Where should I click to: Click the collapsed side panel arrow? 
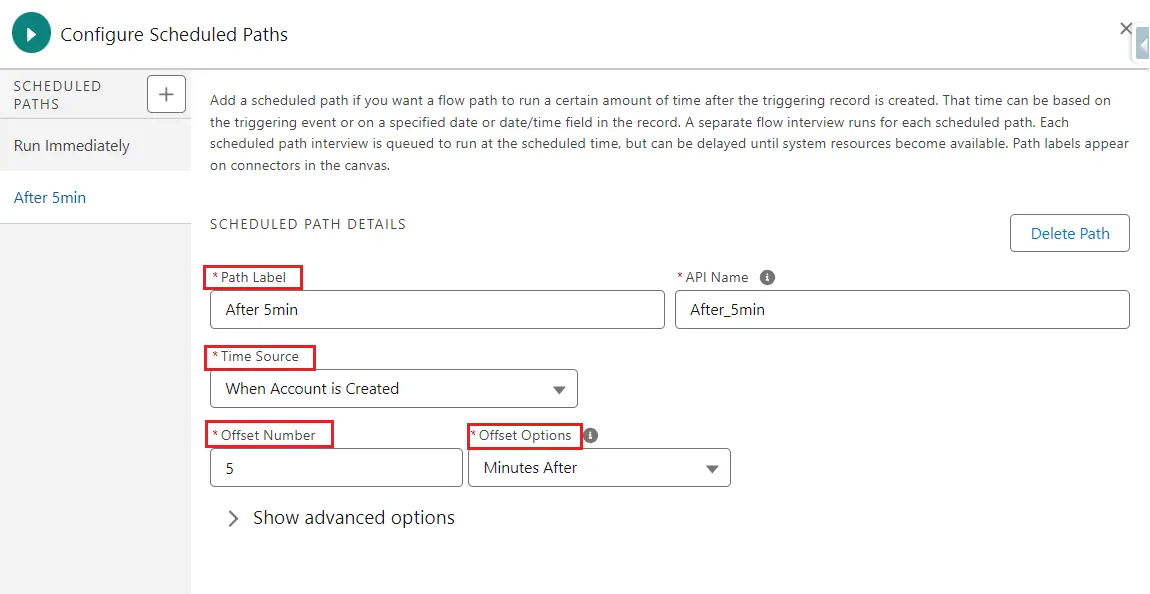(1143, 44)
